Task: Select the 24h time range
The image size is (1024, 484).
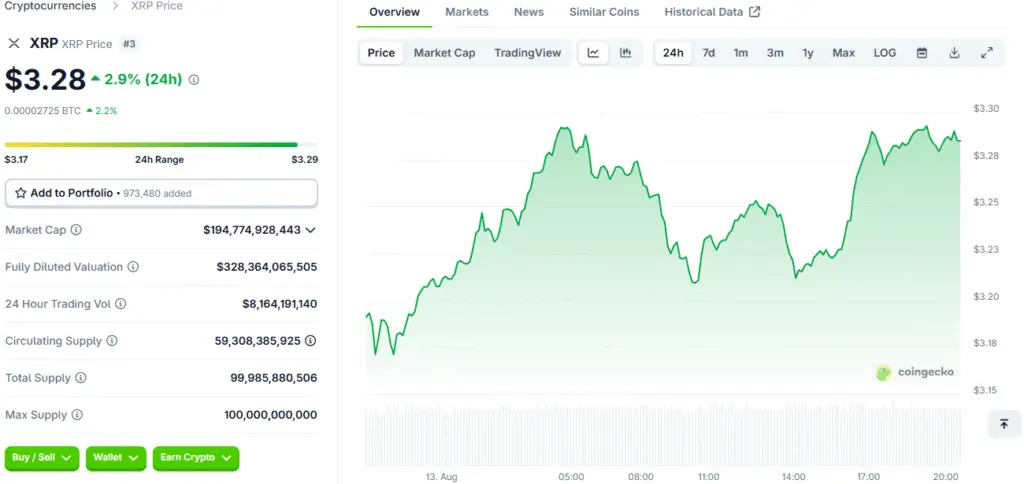Action: coord(673,53)
